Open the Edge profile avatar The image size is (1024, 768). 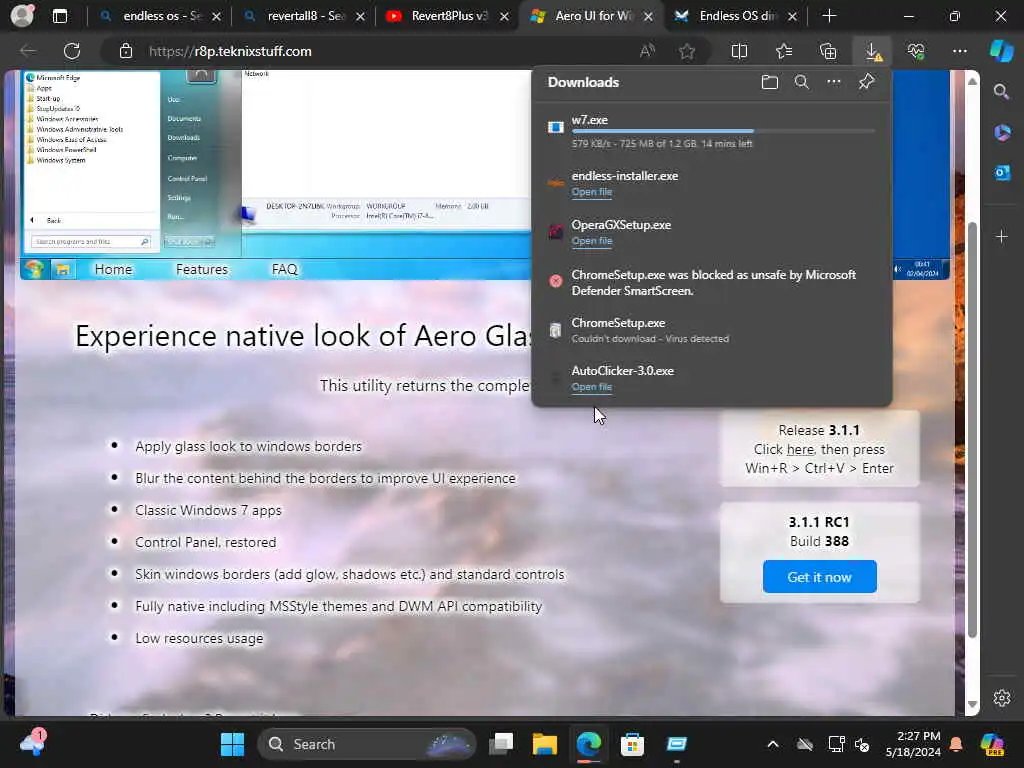point(22,16)
